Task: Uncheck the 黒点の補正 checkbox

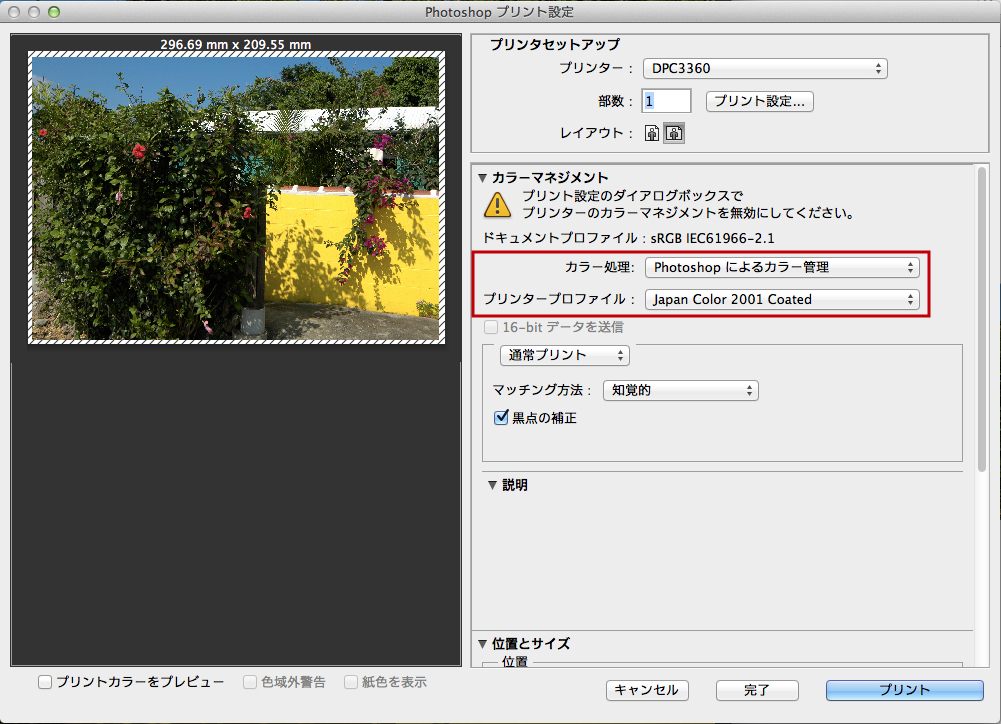Action: pos(503,418)
